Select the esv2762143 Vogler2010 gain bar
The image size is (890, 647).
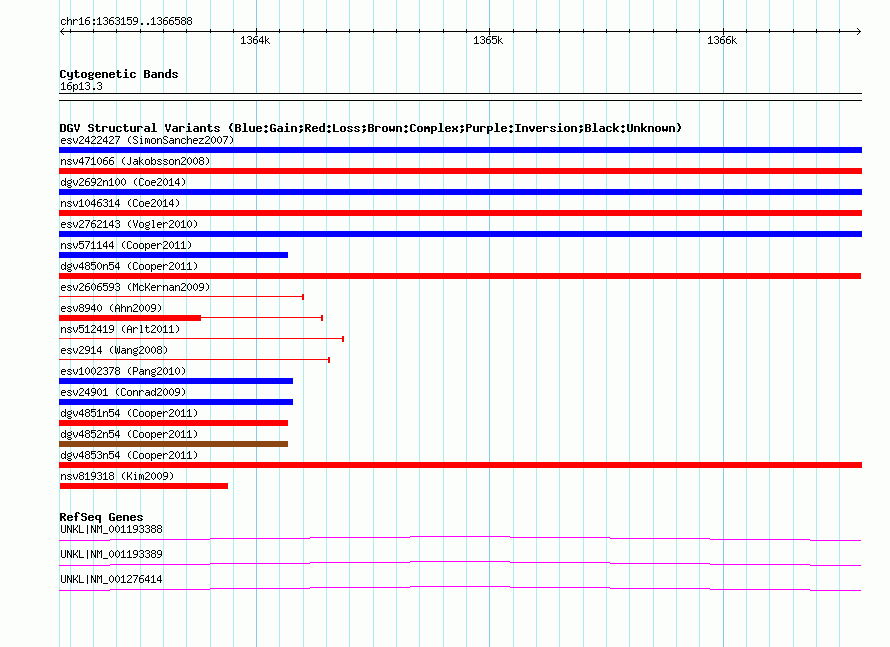(x=460, y=234)
